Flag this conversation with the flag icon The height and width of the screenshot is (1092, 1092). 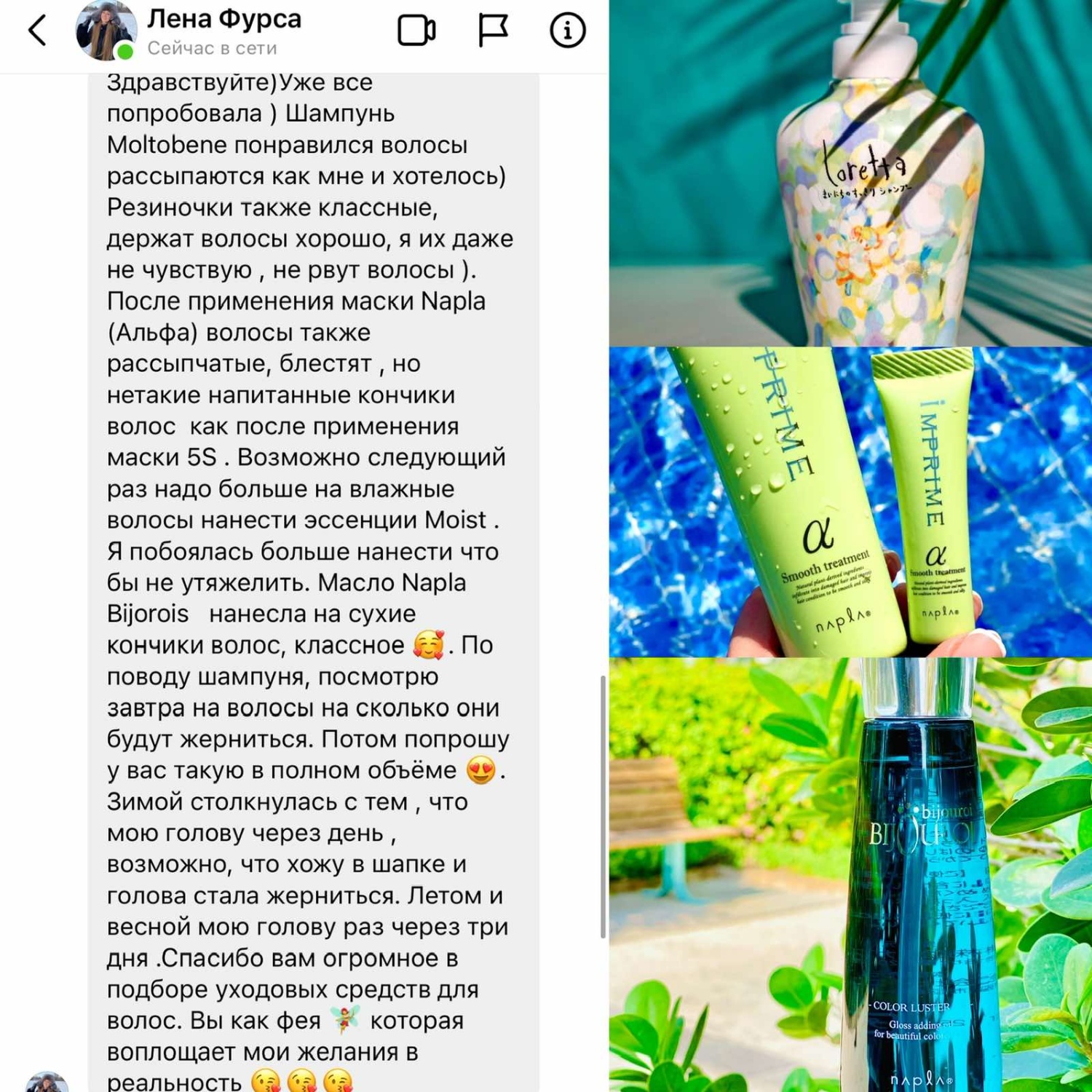tap(493, 31)
